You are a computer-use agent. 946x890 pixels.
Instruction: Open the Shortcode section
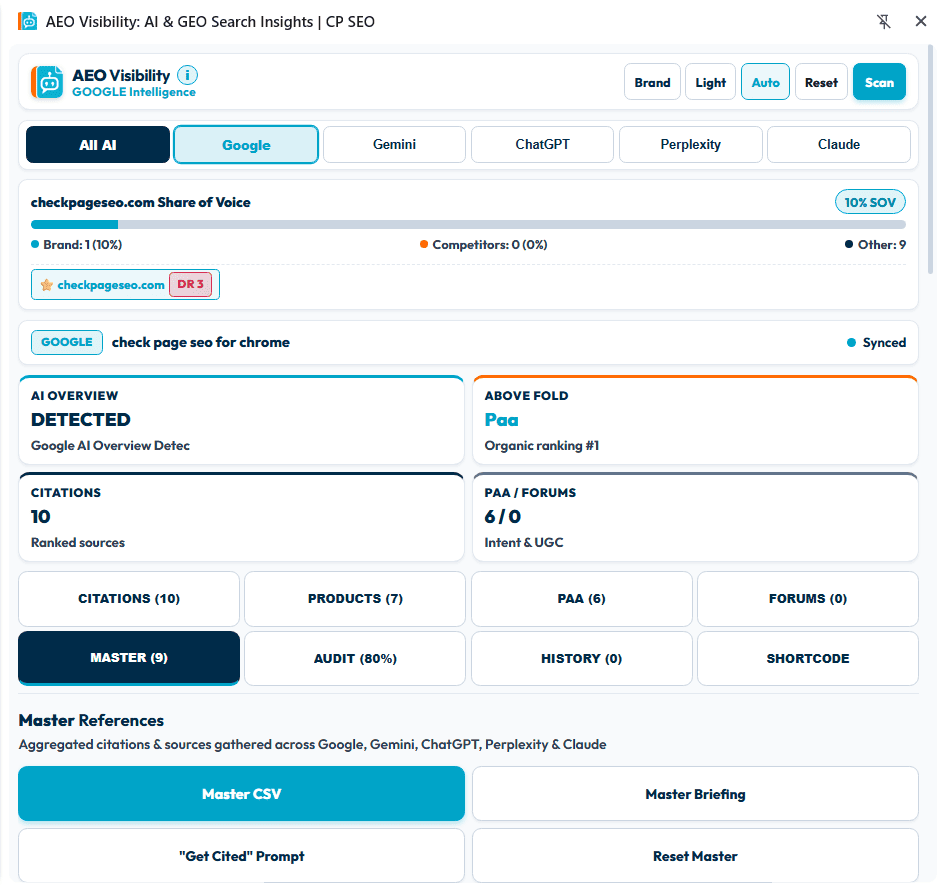click(x=808, y=658)
